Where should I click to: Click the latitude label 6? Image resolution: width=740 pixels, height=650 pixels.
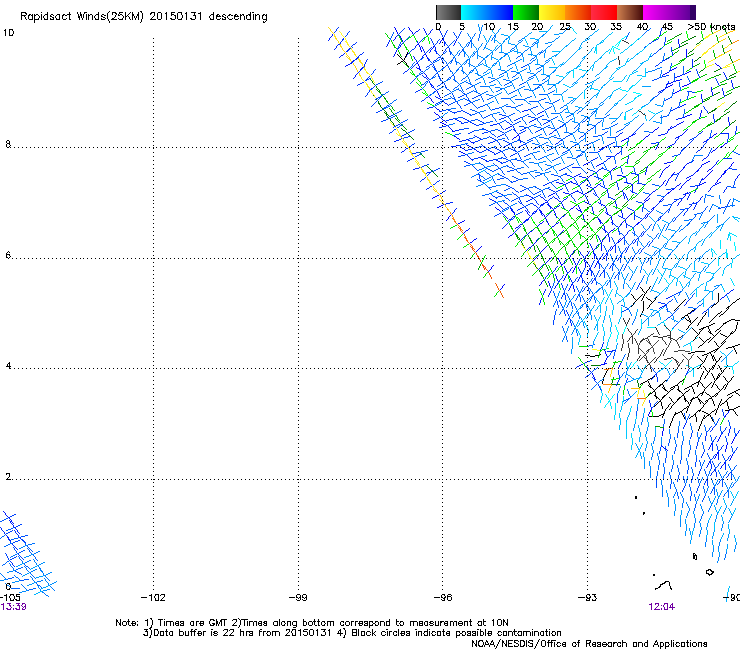pyautogui.click(x=8, y=255)
